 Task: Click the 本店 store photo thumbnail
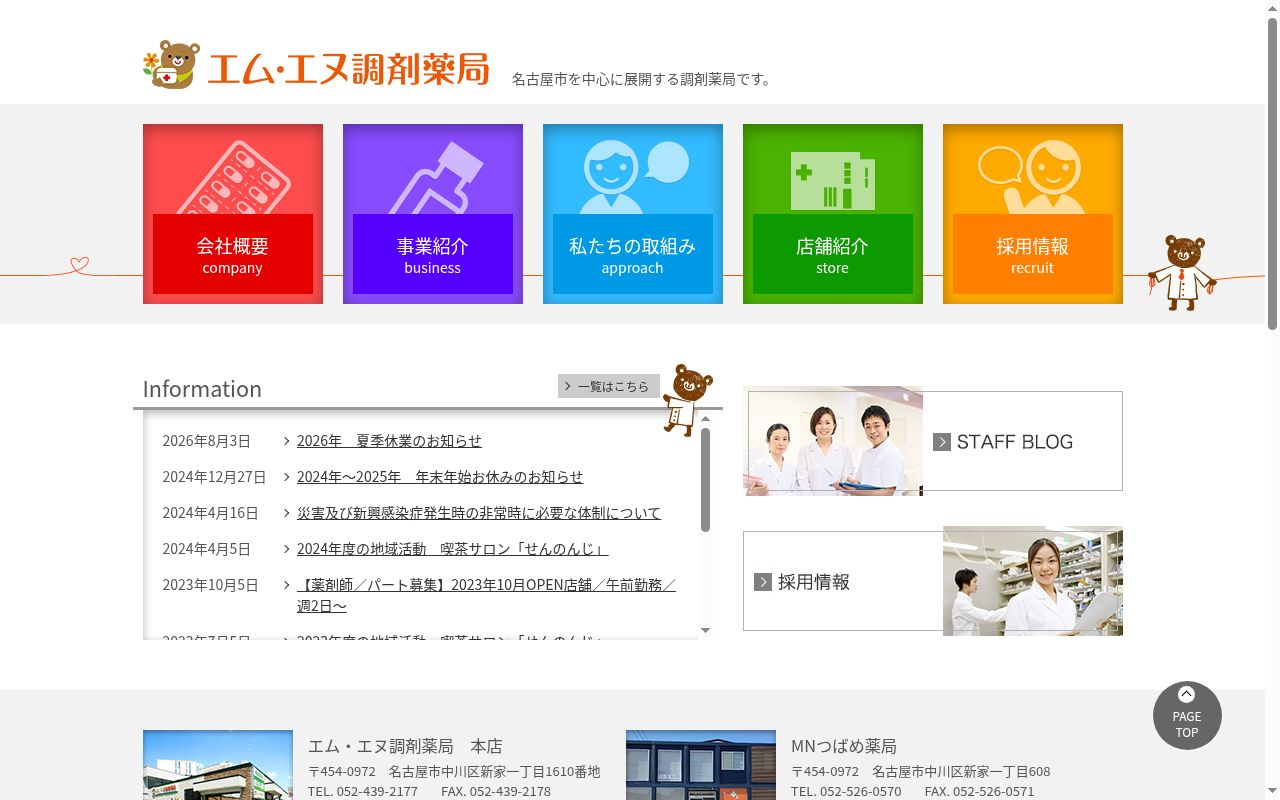click(218, 765)
